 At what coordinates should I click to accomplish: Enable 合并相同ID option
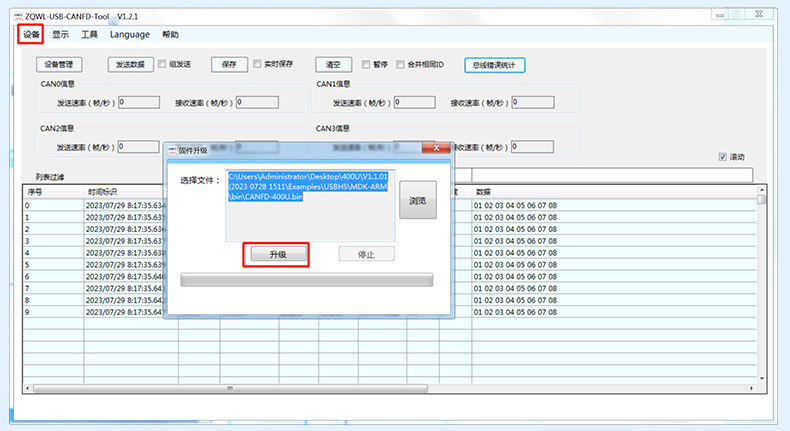[402, 64]
